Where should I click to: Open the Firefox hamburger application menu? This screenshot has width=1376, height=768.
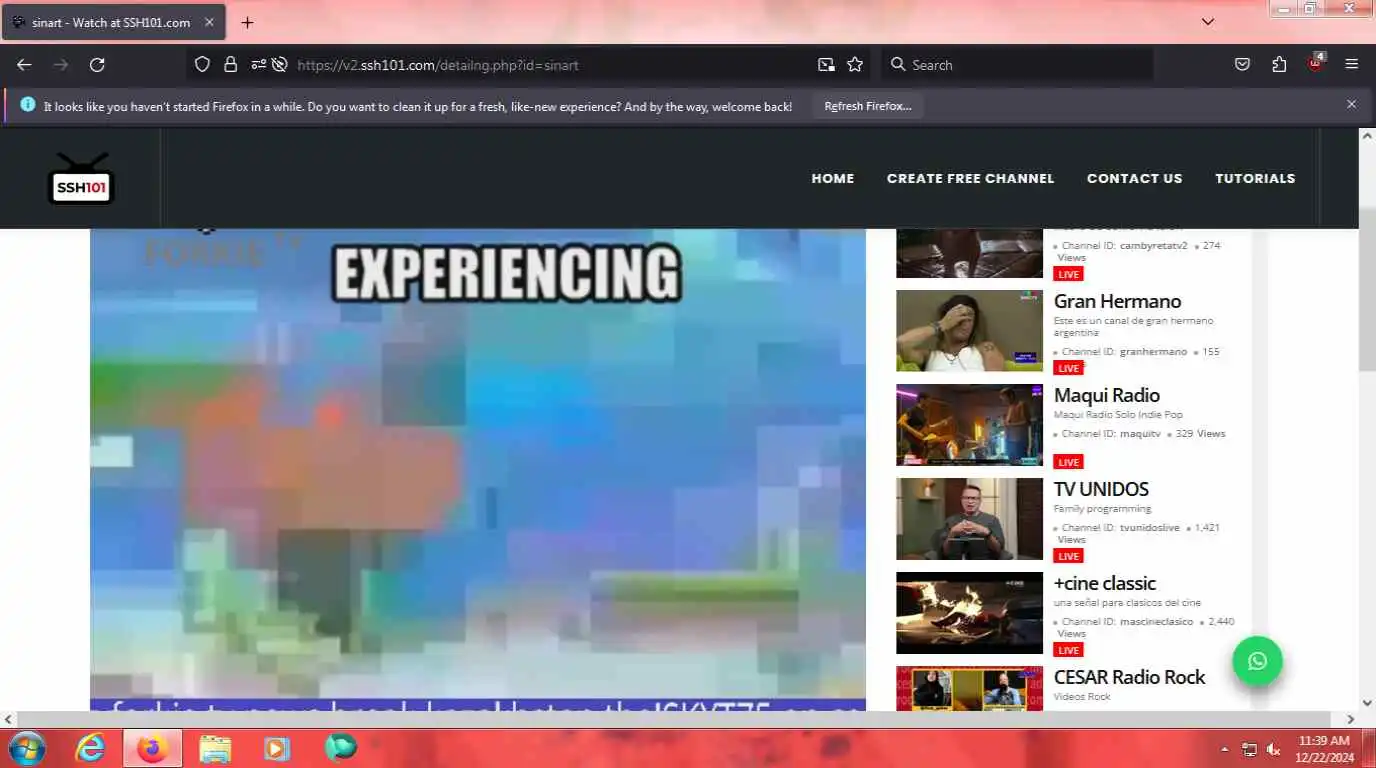[1352, 65]
